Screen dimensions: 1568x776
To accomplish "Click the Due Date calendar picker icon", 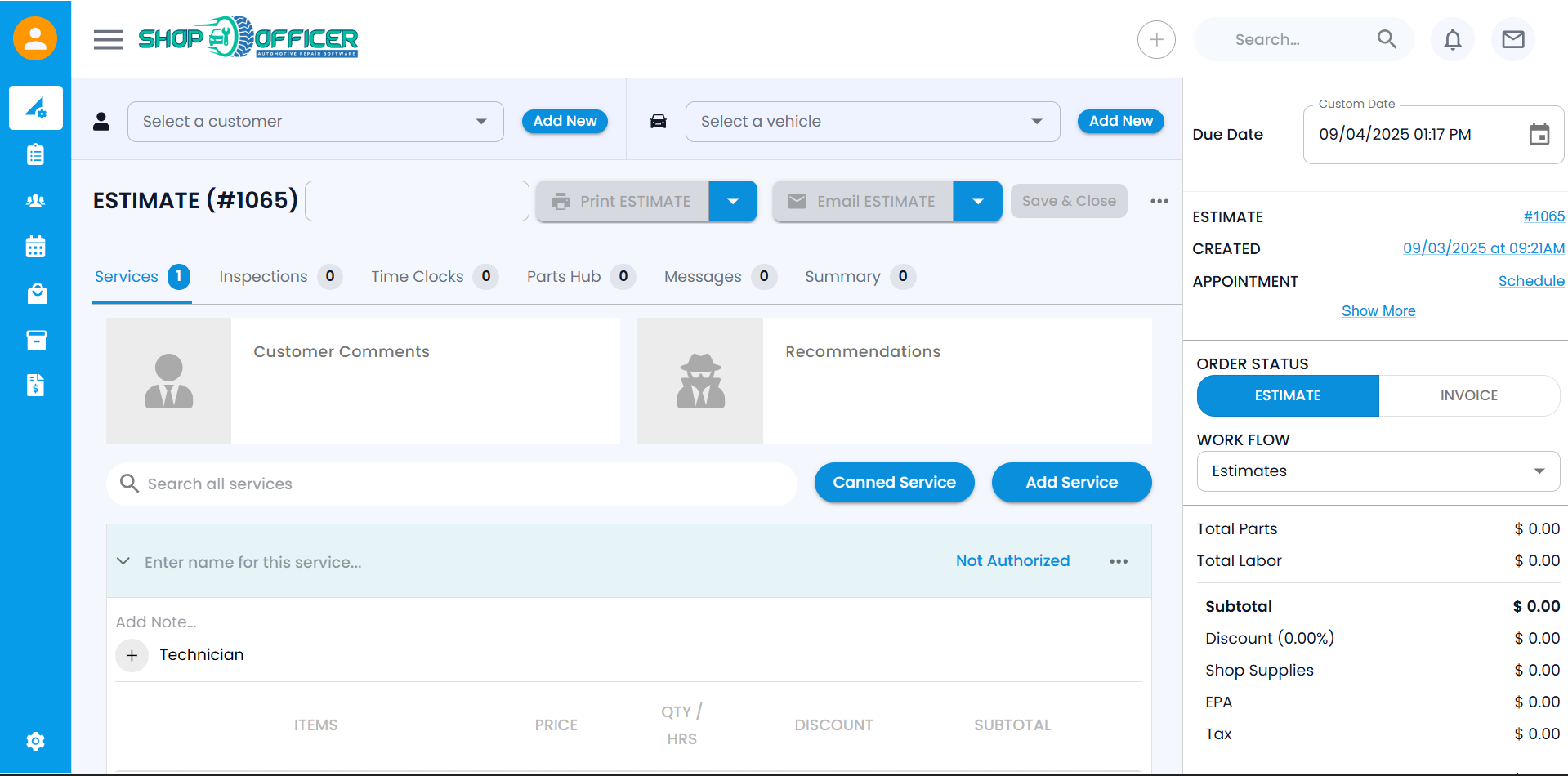I will point(1539,135).
